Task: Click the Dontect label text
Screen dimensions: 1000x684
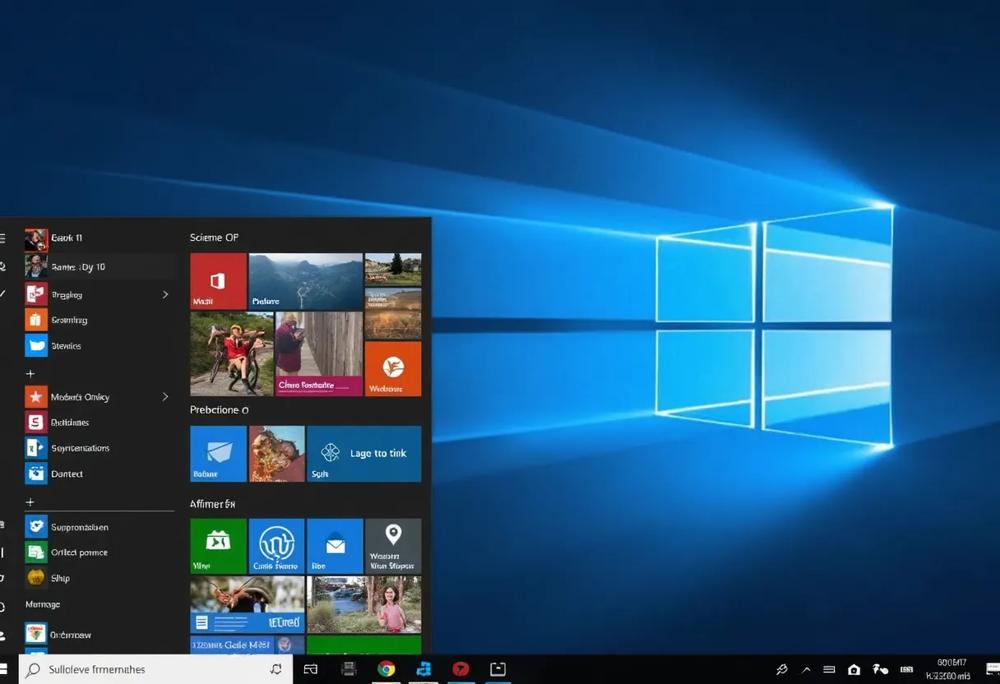Action: (x=67, y=474)
